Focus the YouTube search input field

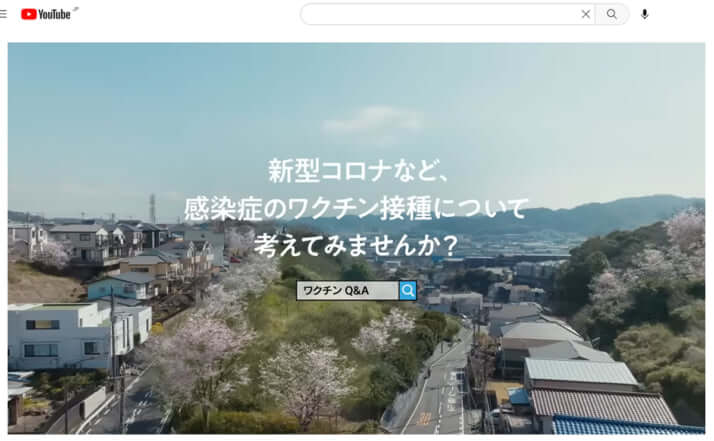click(x=440, y=14)
